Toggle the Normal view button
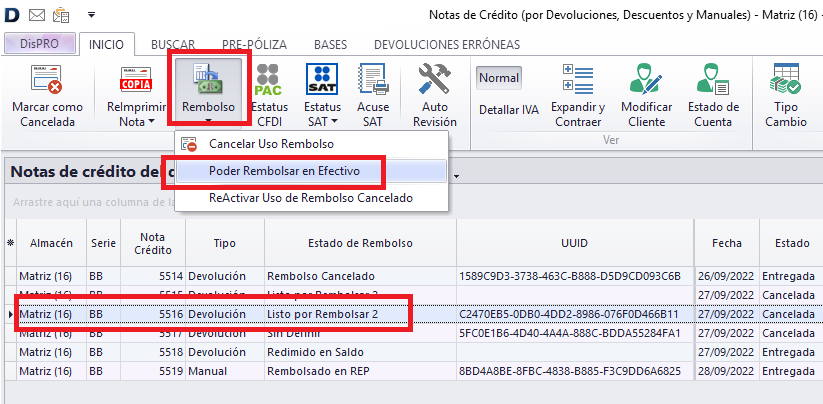 point(499,78)
